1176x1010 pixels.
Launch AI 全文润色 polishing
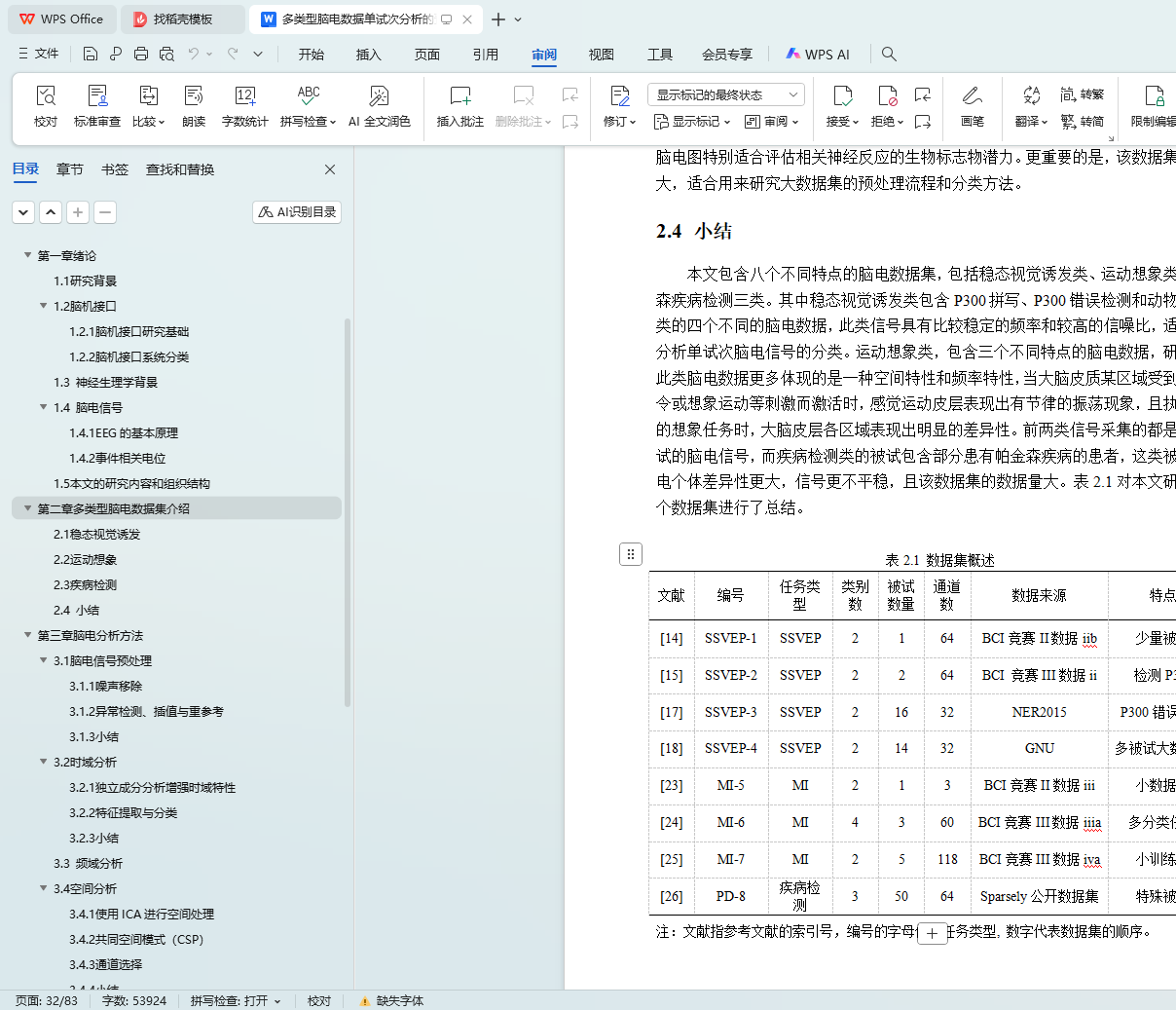[x=380, y=106]
